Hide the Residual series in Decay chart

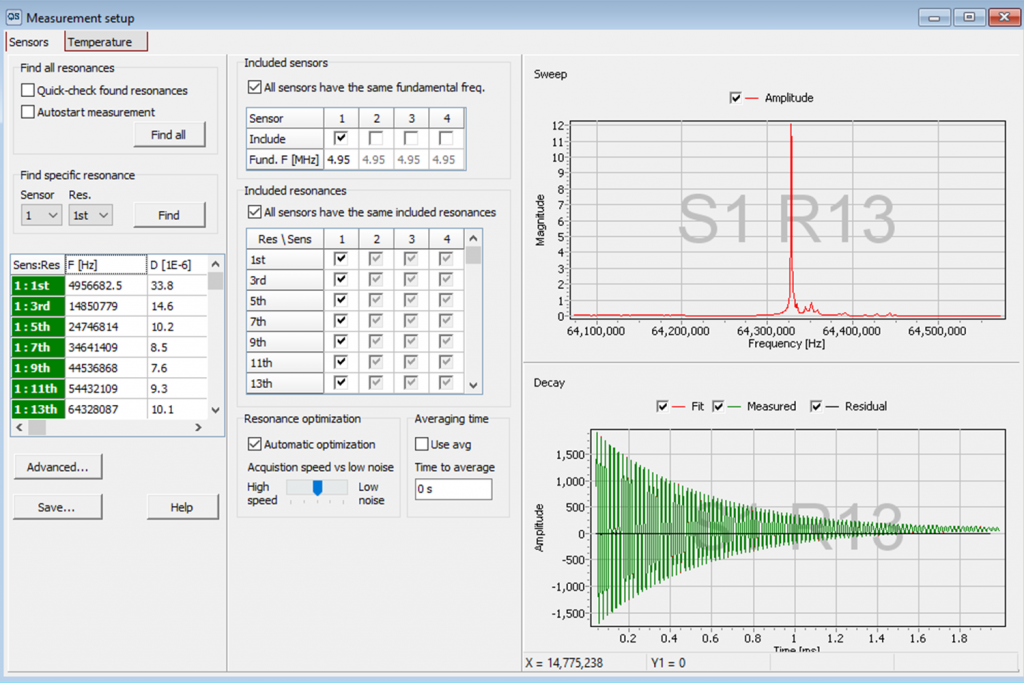click(x=816, y=406)
